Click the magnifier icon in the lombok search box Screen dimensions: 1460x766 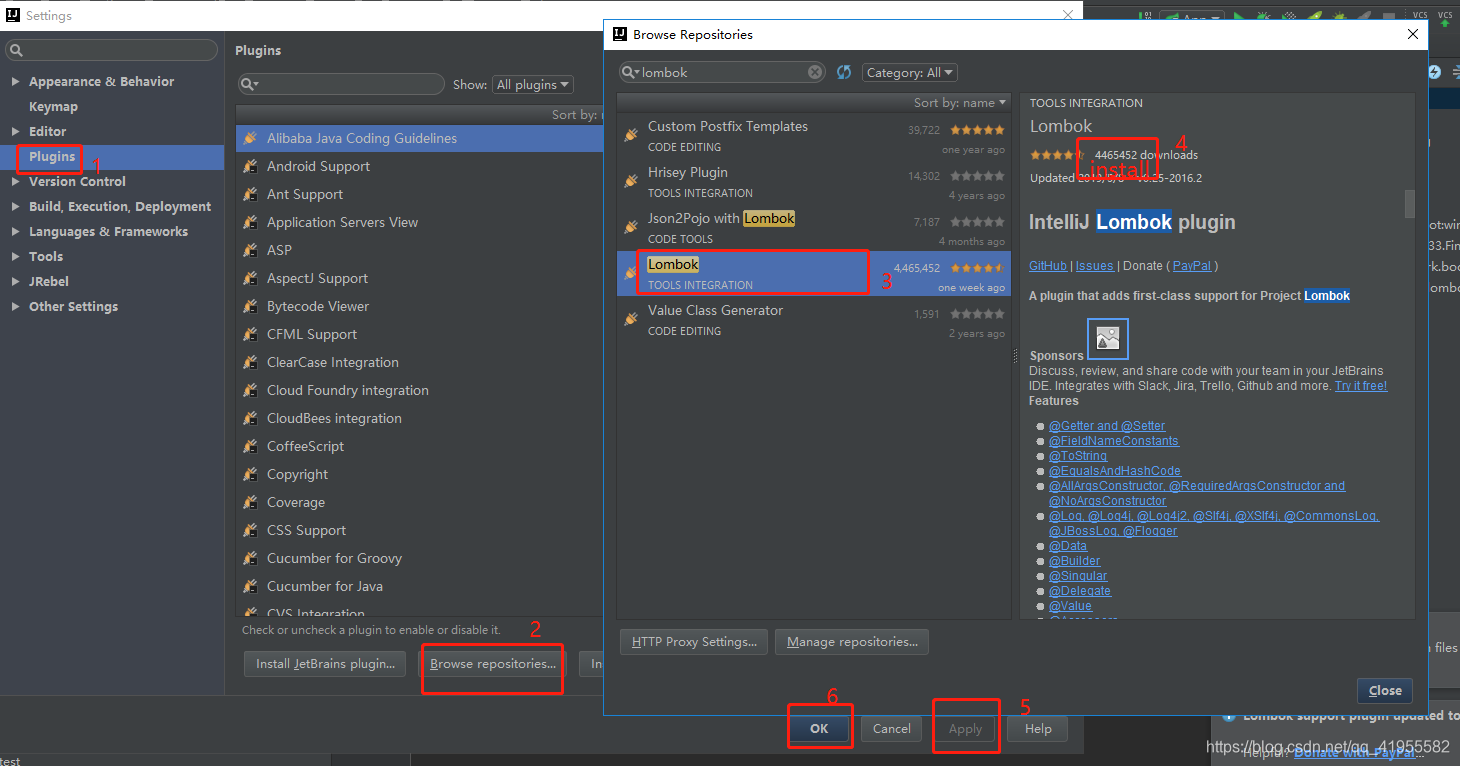630,72
